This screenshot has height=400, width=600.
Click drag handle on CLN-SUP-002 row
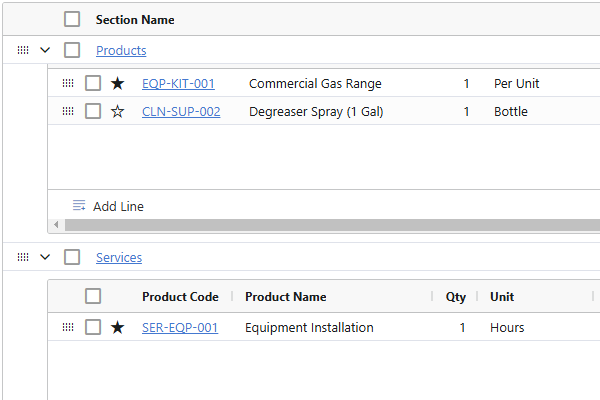pos(68,112)
